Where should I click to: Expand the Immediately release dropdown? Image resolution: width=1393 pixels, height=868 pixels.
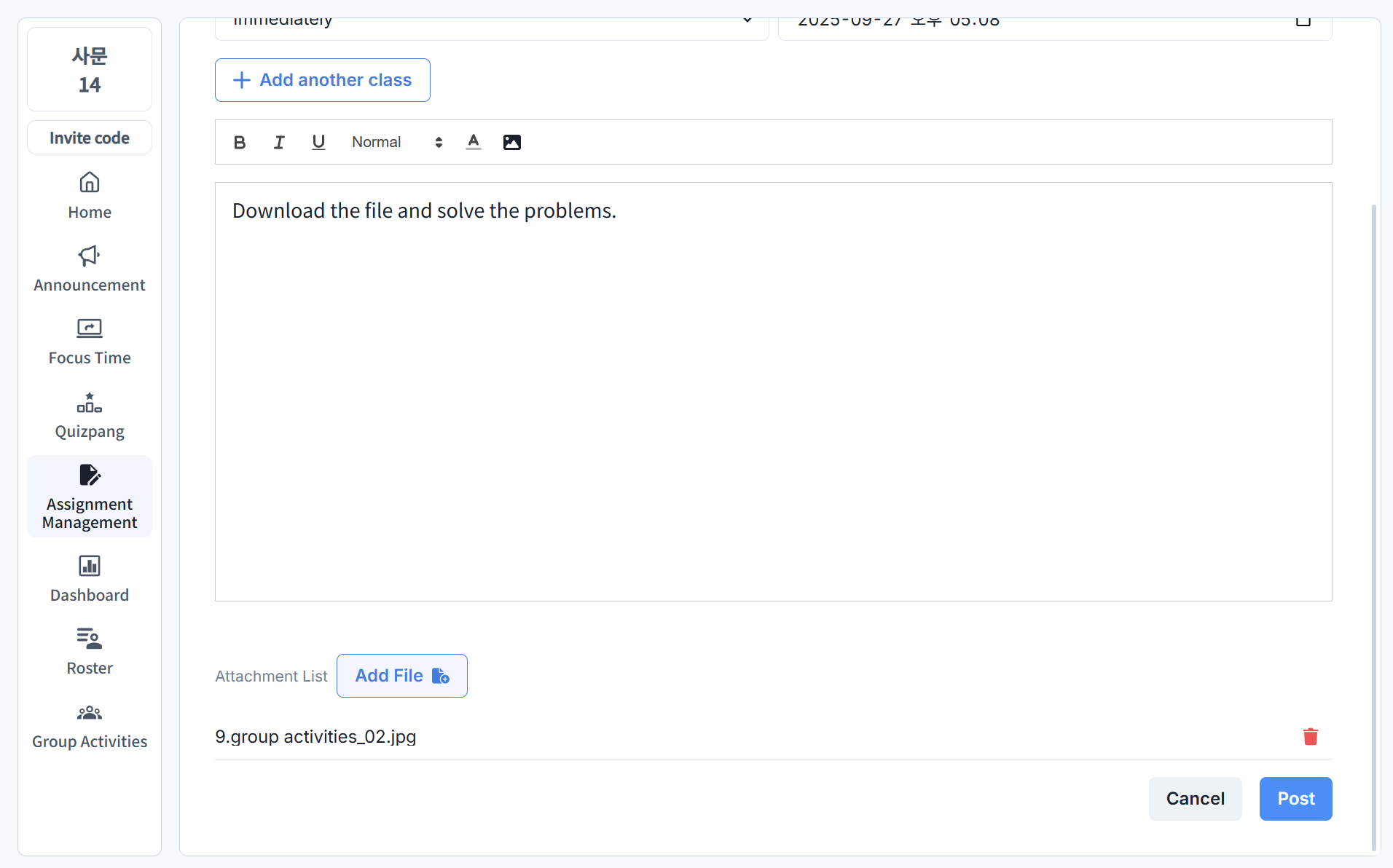tap(492, 23)
